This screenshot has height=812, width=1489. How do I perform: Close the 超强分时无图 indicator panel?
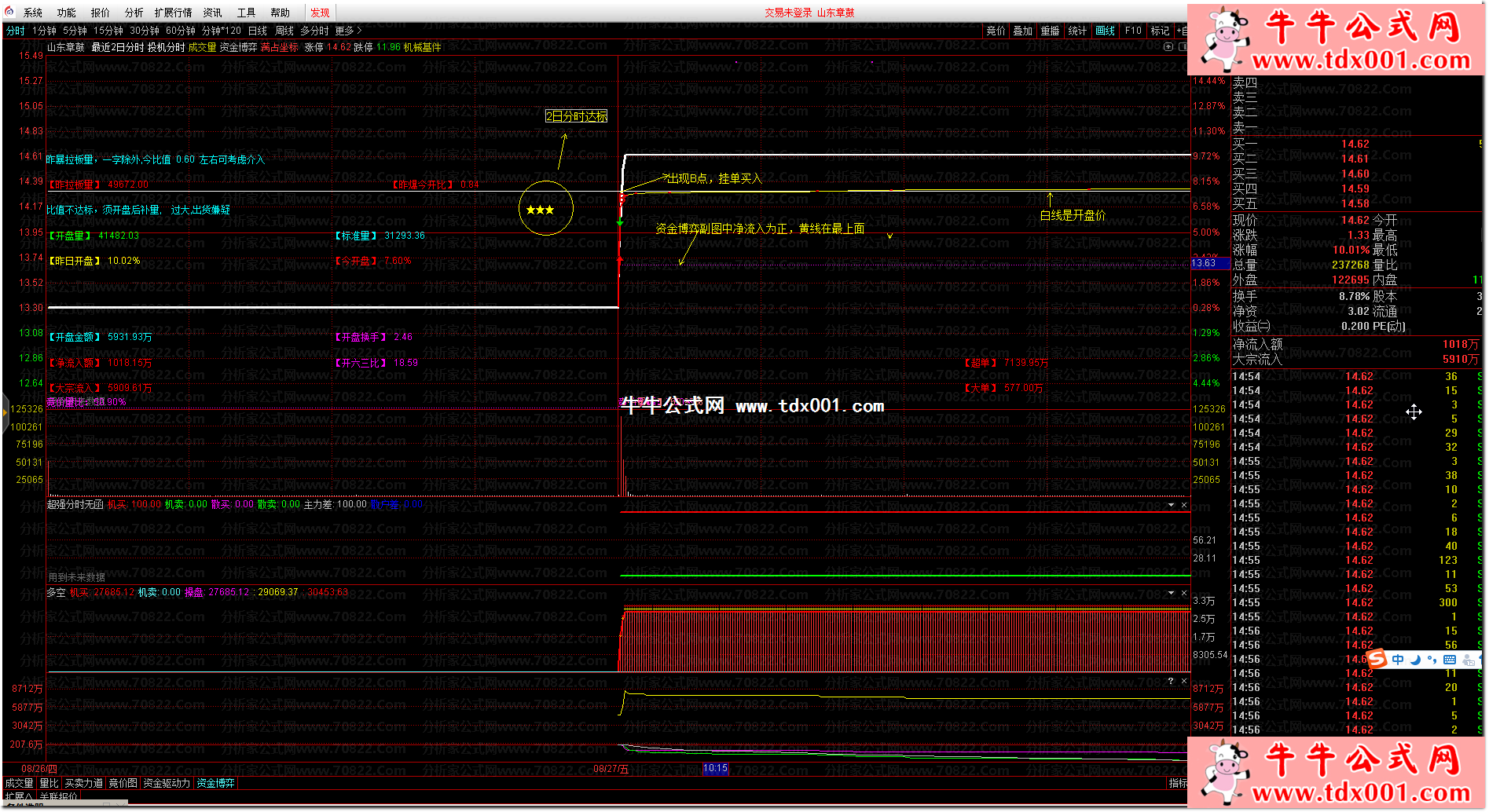pyautogui.click(x=1184, y=505)
